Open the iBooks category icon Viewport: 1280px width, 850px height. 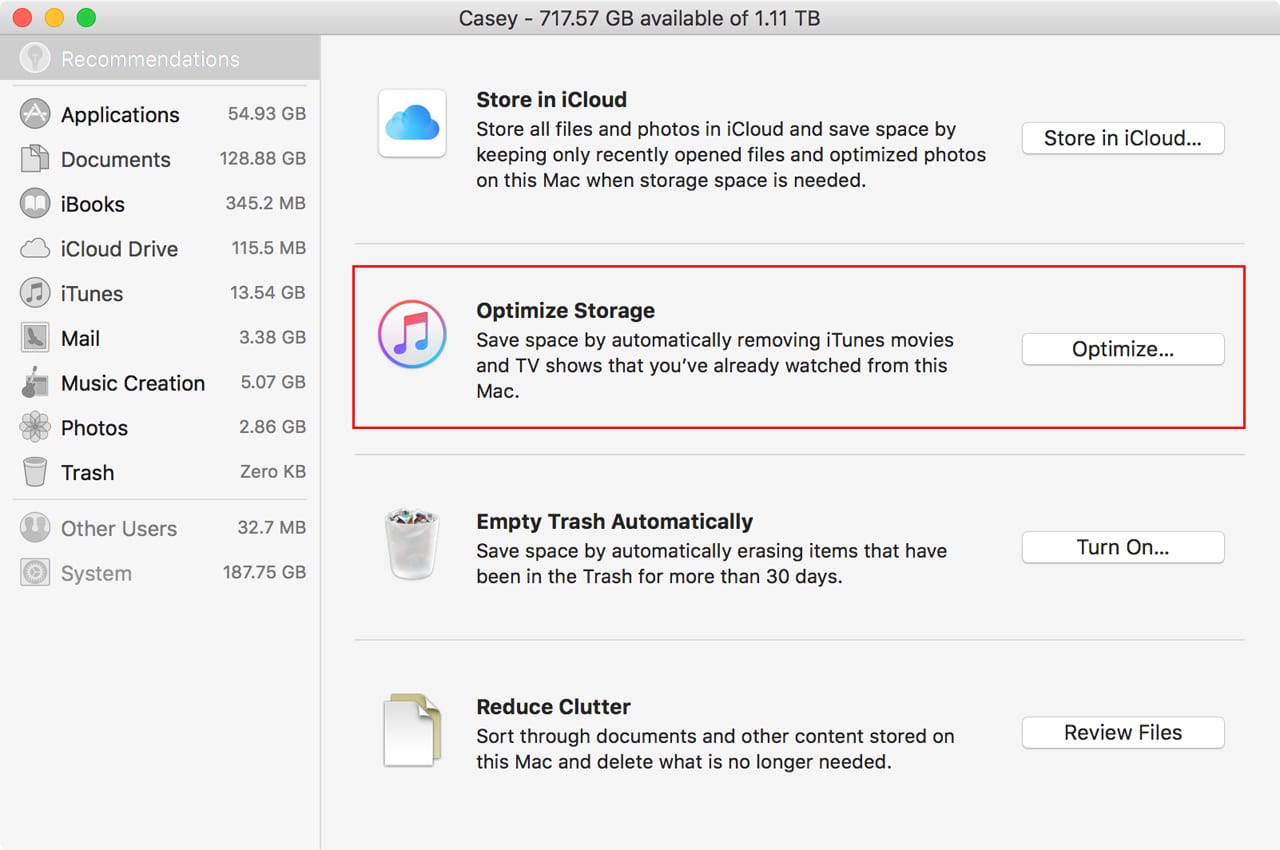click(35, 204)
